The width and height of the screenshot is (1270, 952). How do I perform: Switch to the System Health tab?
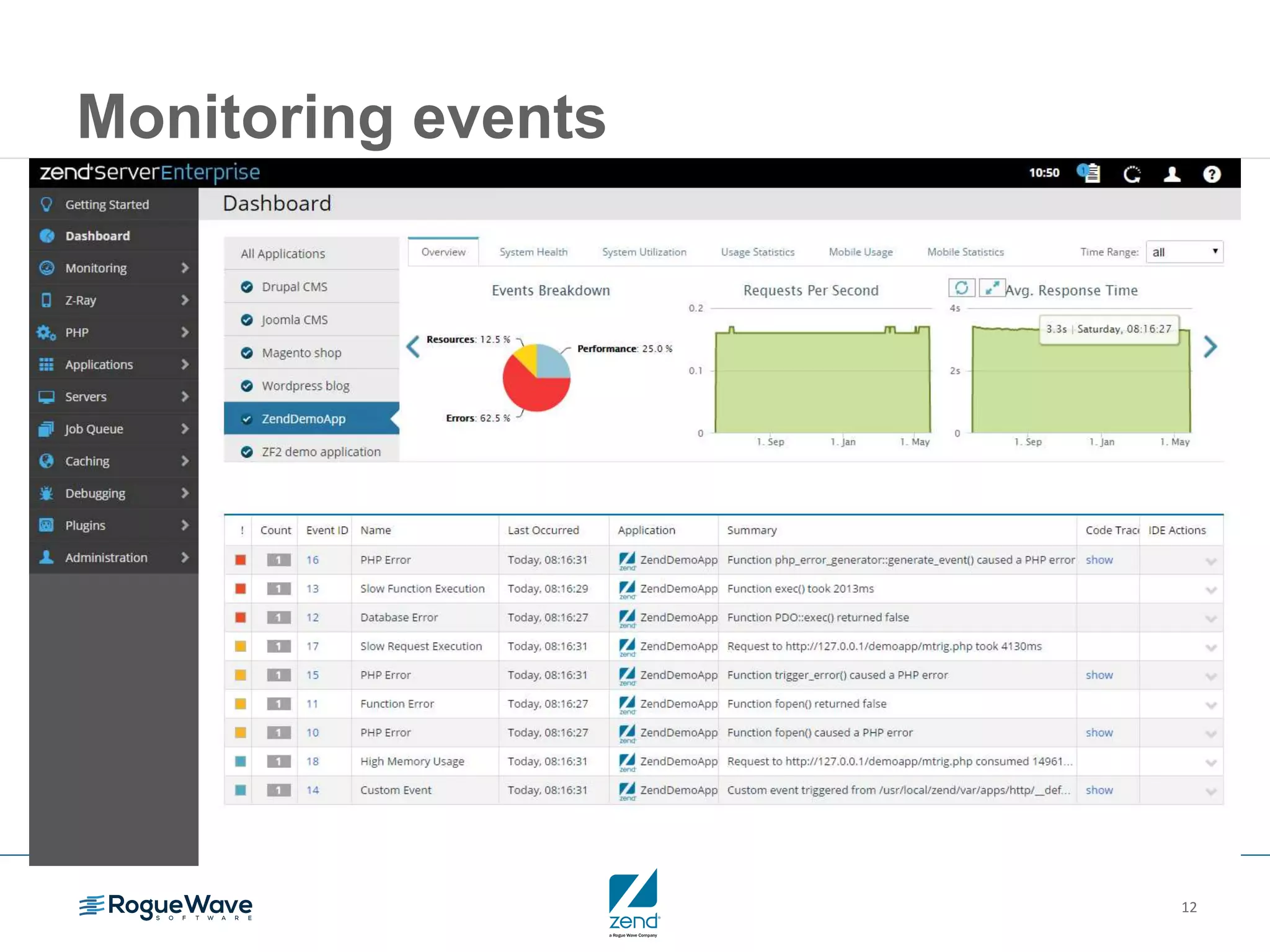pyautogui.click(x=533, y=252)
